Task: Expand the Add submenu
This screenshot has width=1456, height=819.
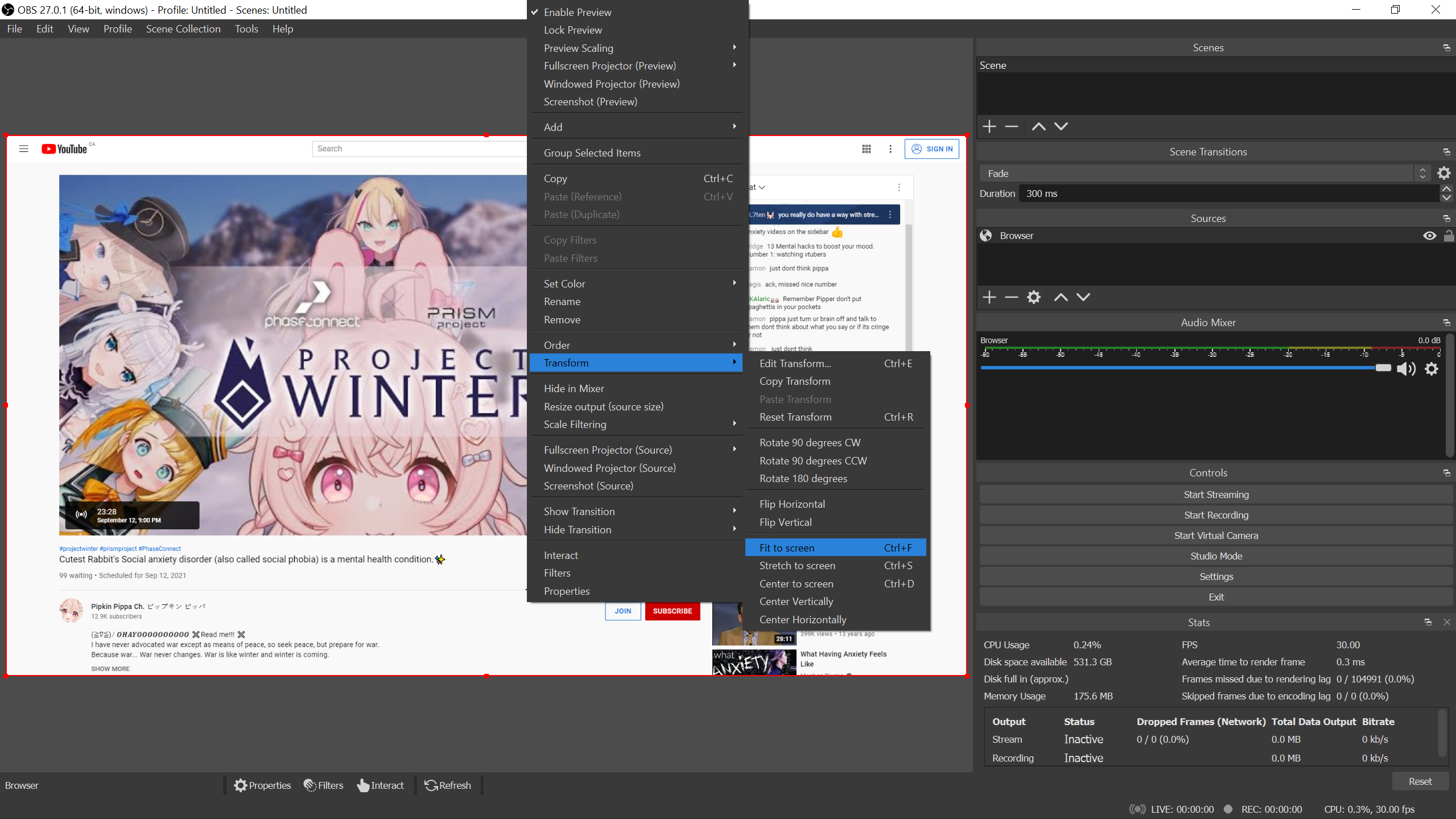Action: click(636, 127)
